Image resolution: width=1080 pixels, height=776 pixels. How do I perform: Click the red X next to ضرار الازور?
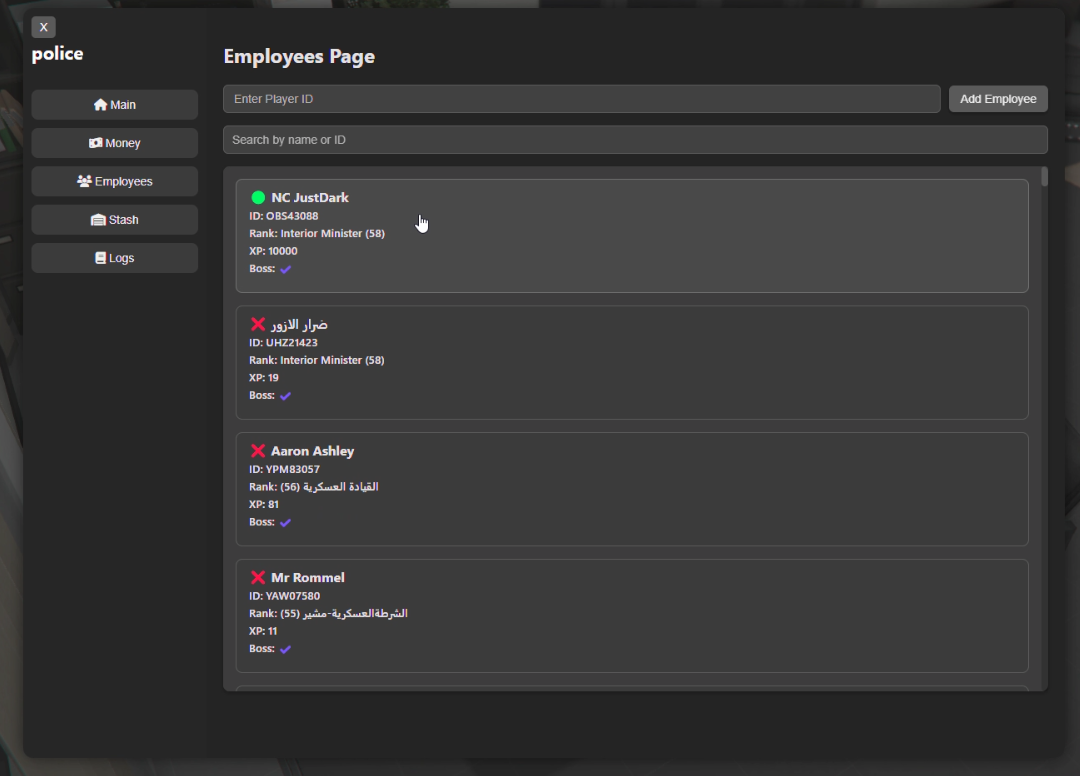point(259,323)
